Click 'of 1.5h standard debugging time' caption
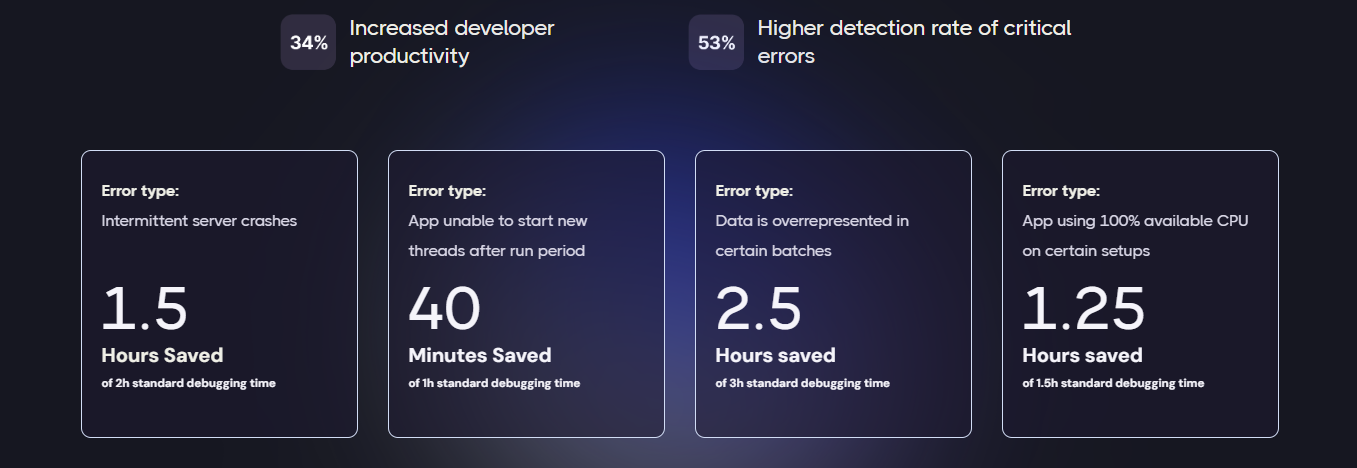Image resolution: width=1357 pixels, height=468 pixels. (1113, 383)
